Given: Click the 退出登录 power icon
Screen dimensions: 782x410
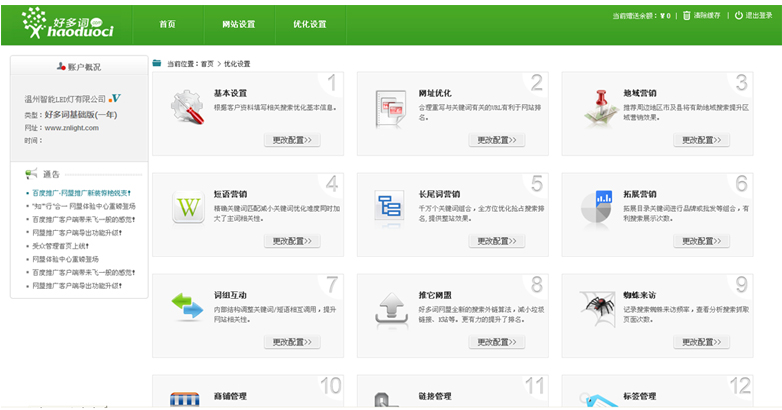Looking at the screenshot, I should [x=739, y=16].
